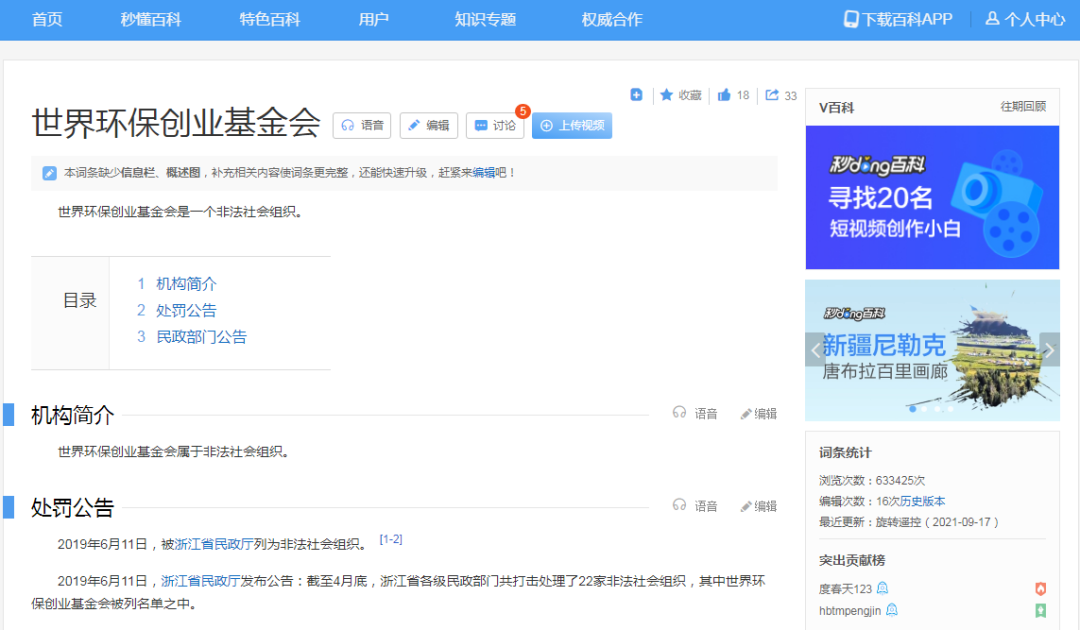Jump to 民政部门公告 in table of contents
Screen dimensions: 1080x630
coord(201,337)
